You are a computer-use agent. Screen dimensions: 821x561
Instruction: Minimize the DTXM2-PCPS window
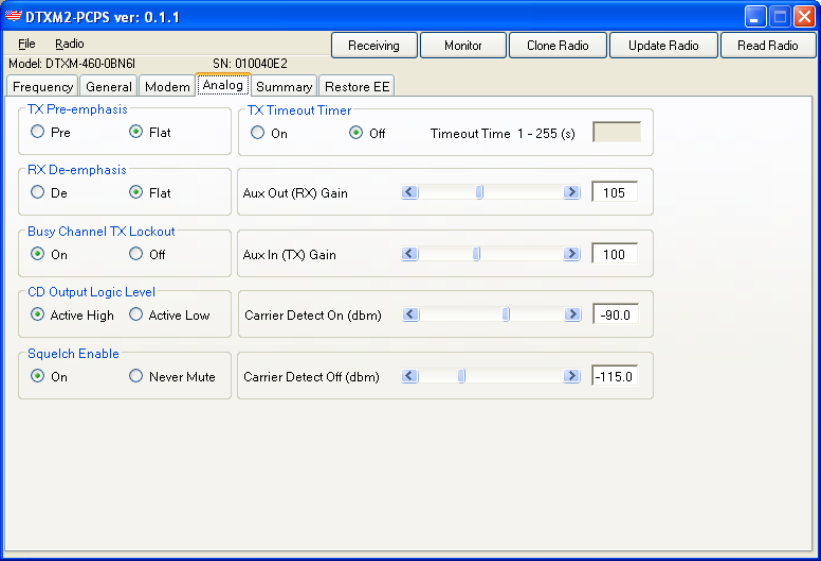click(x=755, y=16)
